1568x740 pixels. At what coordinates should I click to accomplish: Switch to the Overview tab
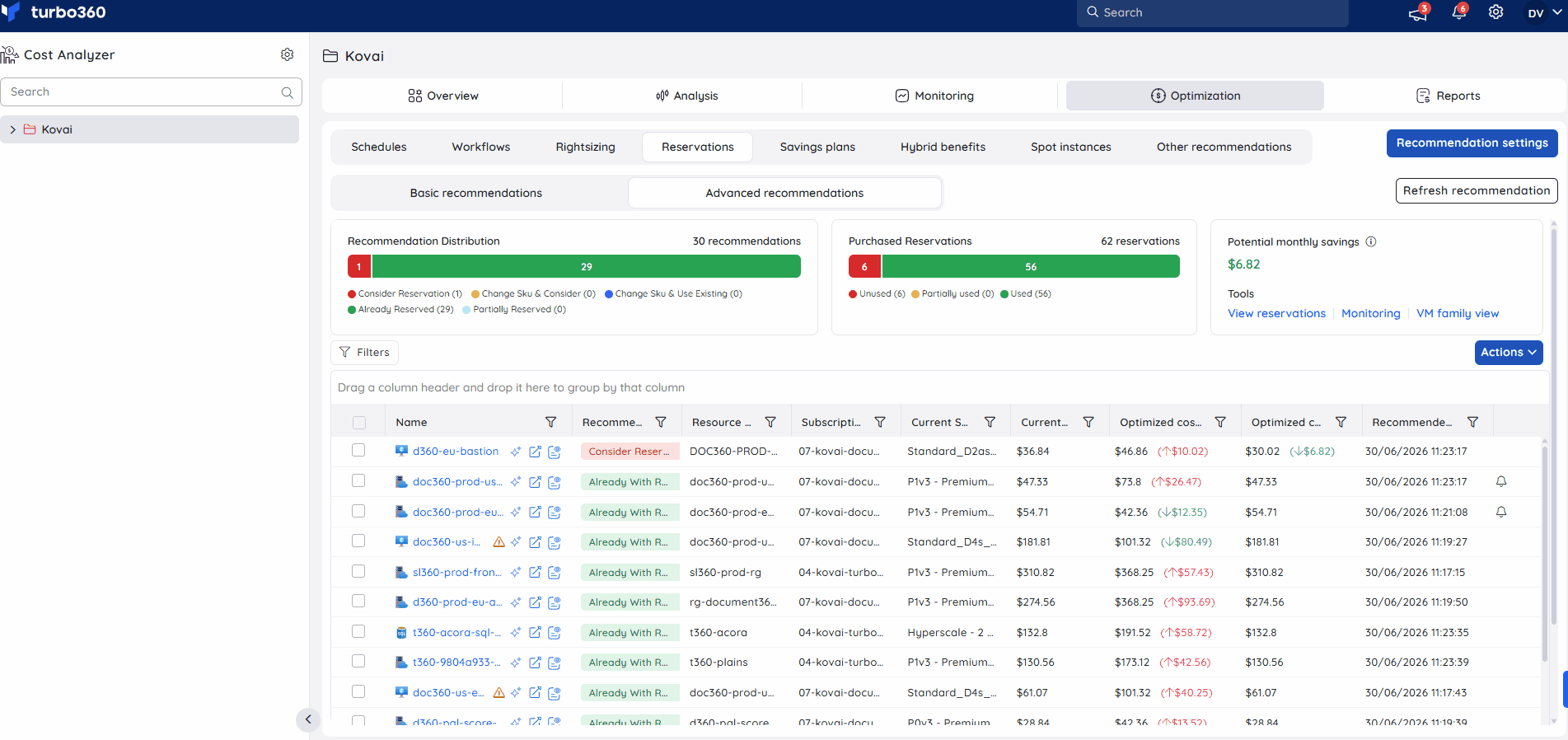click(442, 96)
